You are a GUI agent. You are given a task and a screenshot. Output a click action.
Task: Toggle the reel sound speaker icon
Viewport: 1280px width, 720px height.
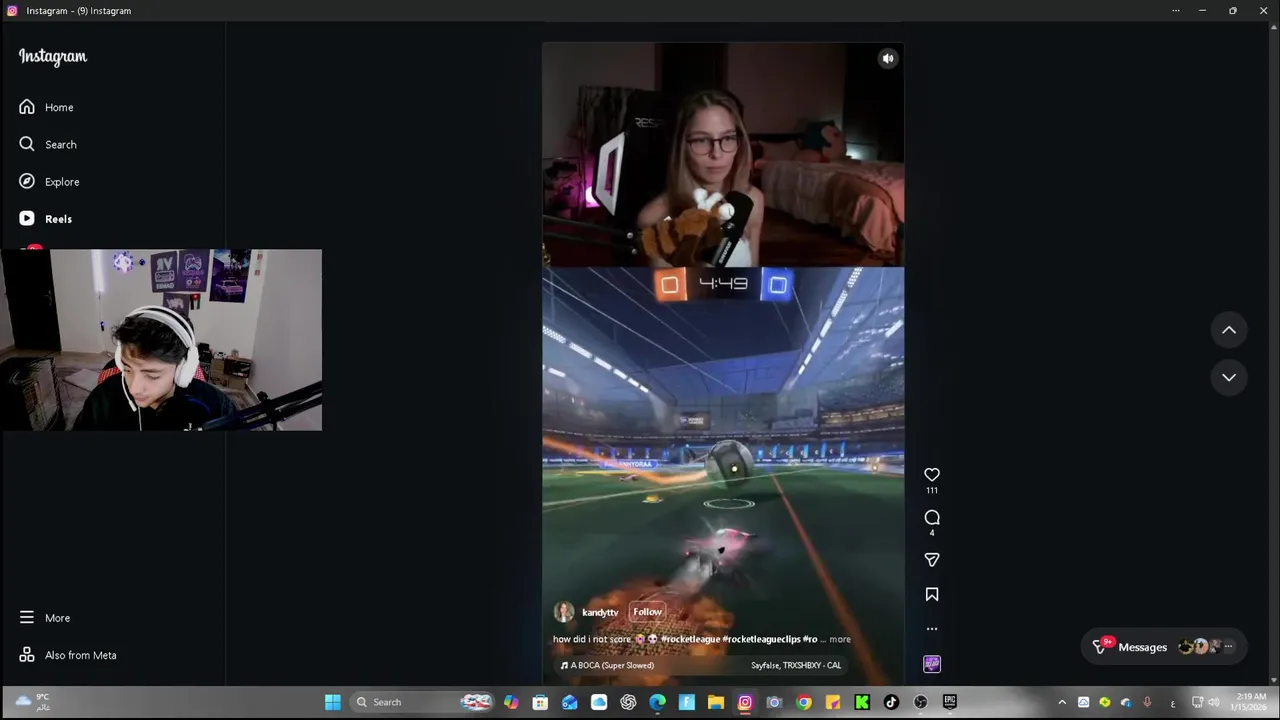[x=888, y=59]
